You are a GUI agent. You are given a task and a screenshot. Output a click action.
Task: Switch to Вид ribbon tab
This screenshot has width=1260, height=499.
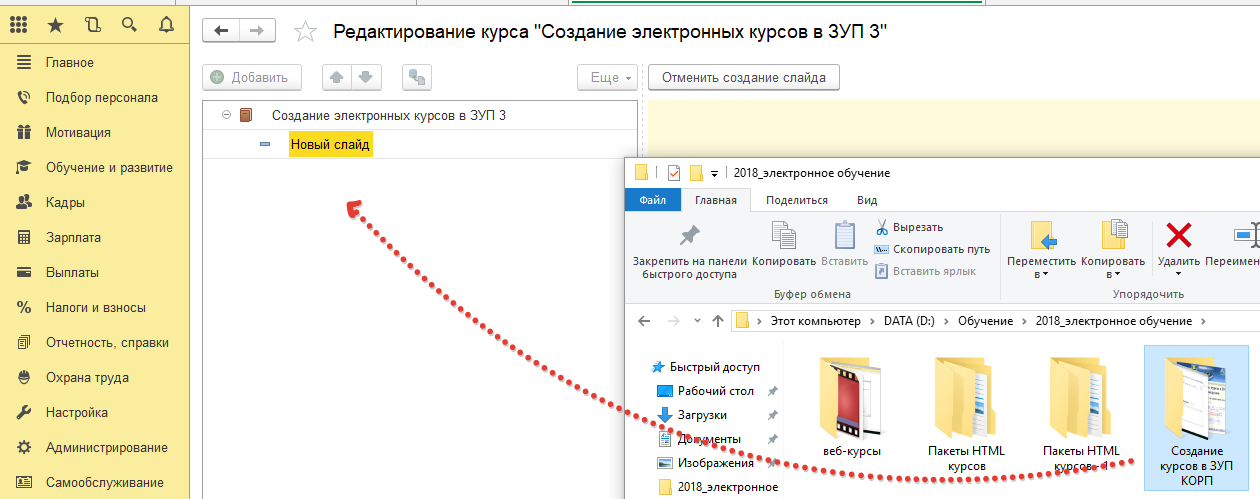click(867, 200)
